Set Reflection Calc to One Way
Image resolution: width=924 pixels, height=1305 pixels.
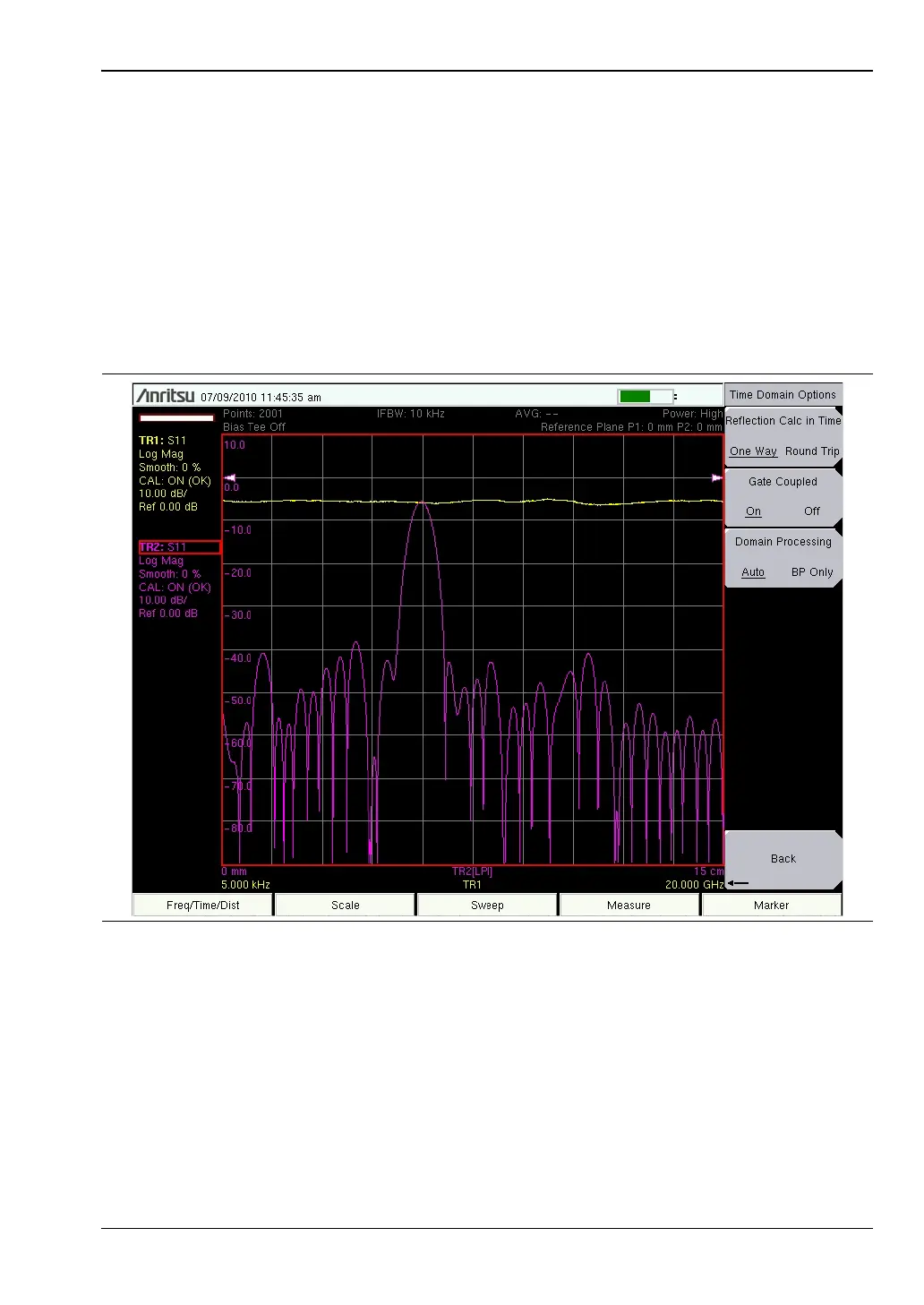click(x=753, y=451)
